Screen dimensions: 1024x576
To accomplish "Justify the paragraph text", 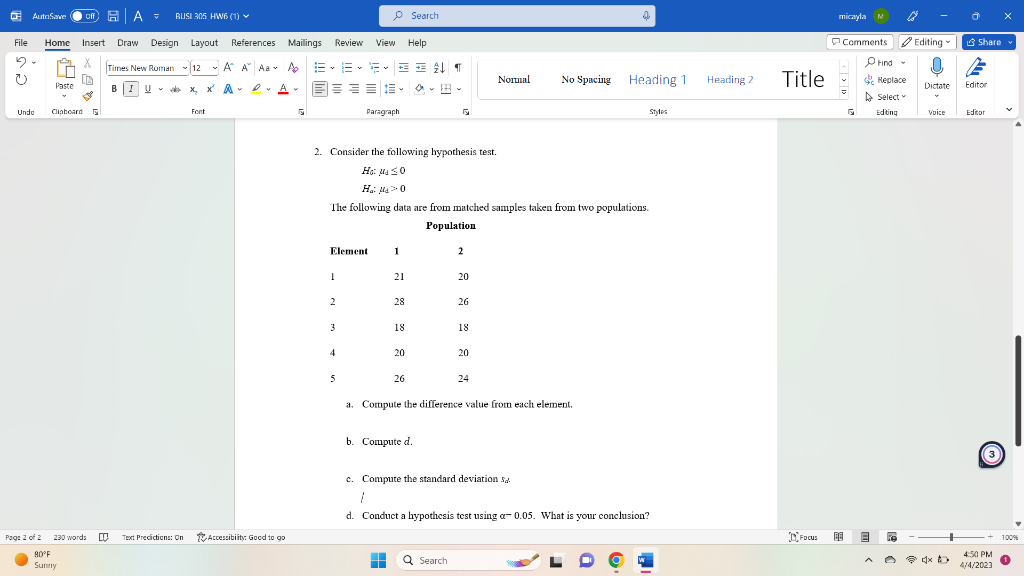I will point(371,89).
